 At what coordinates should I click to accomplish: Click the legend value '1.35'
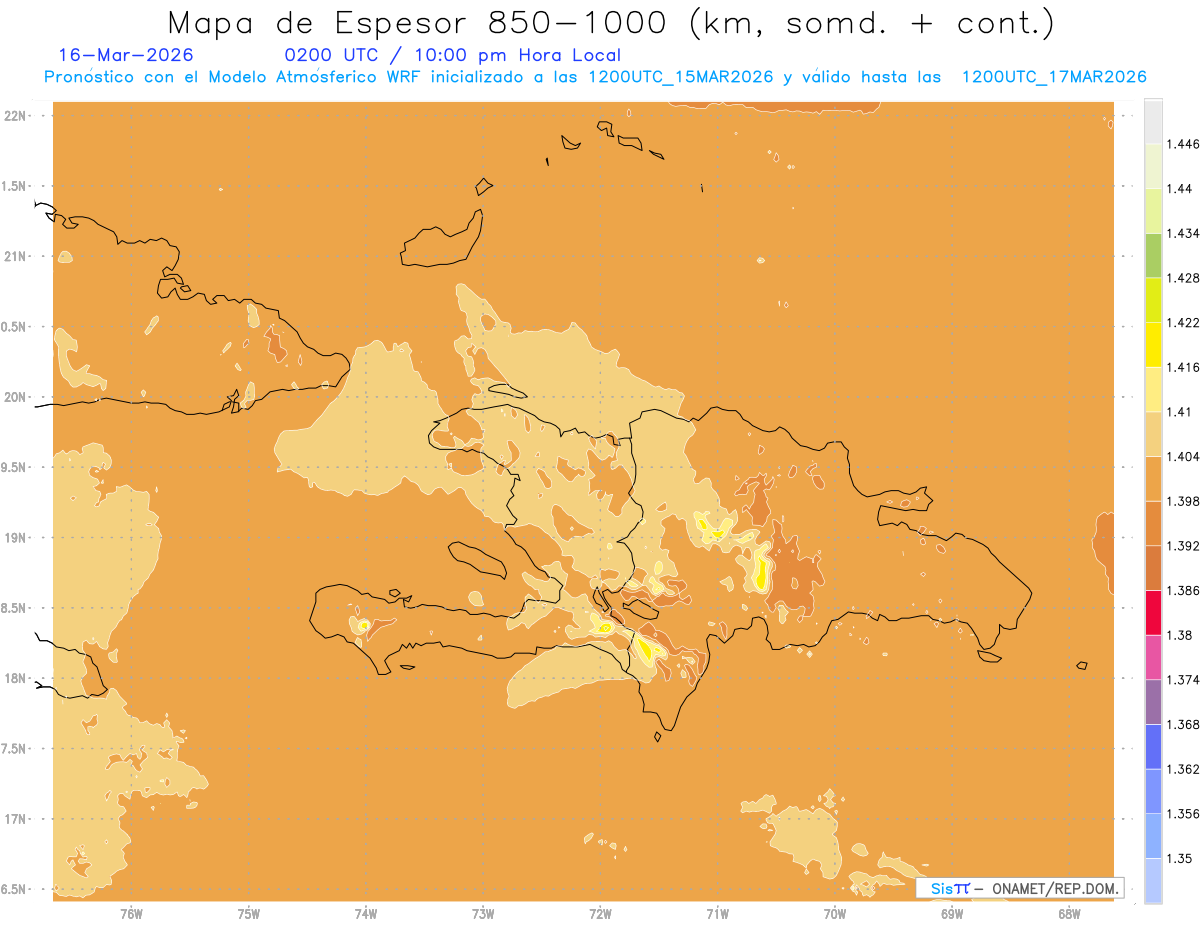click(1179, 859)
